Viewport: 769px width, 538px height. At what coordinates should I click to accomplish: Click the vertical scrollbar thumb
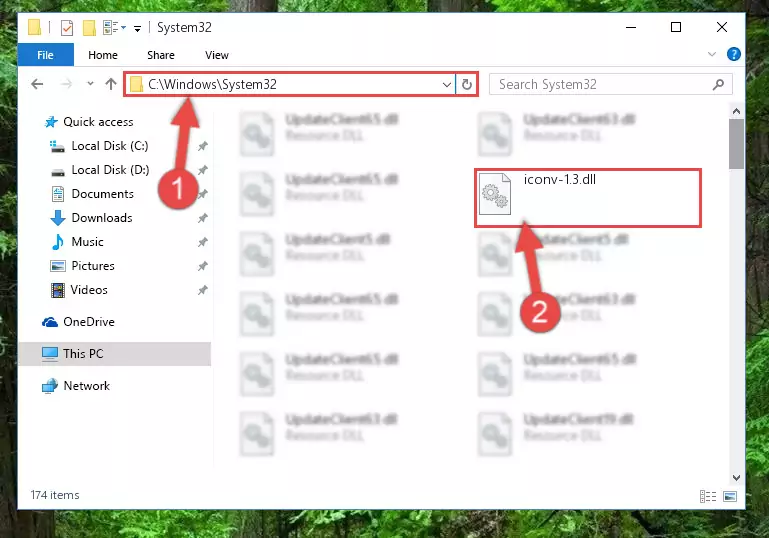click(x=736, y=144)
